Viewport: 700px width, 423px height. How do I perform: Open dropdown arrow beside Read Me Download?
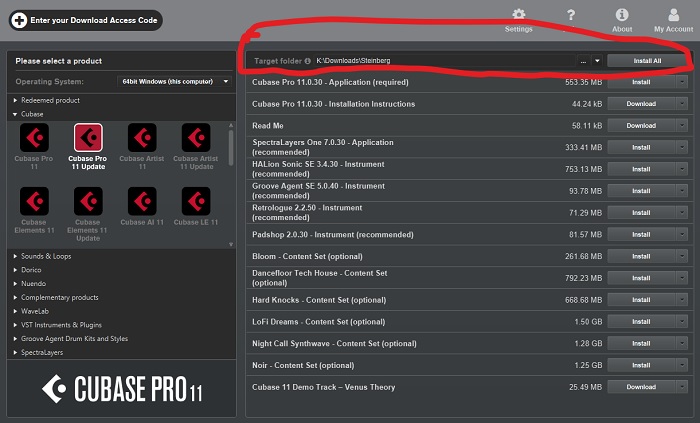682,126
